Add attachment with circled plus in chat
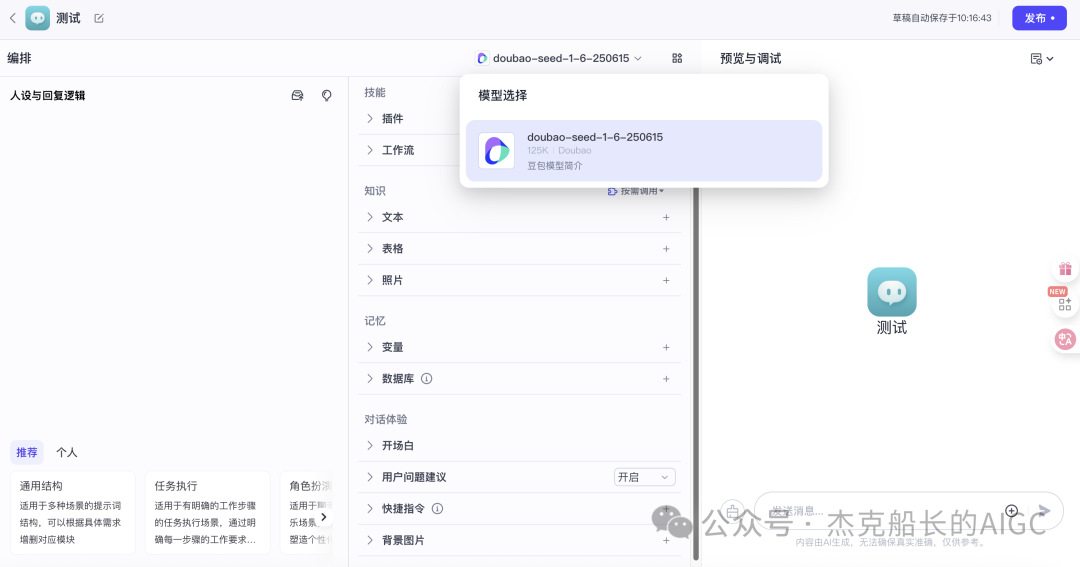1080x567 pixels. [x=1011, y=511]
